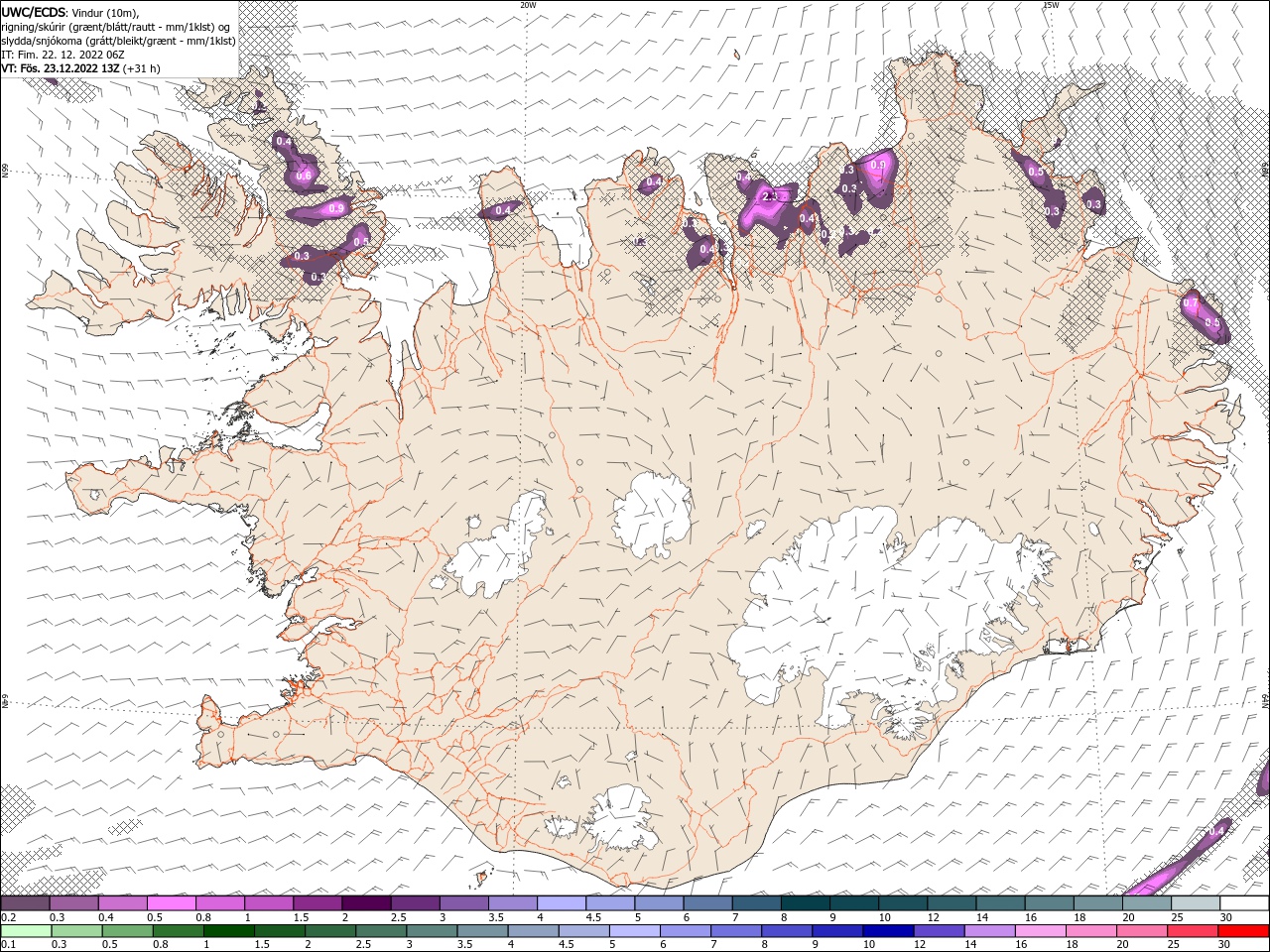Click the 15W longitude label

click(1051, 5)
